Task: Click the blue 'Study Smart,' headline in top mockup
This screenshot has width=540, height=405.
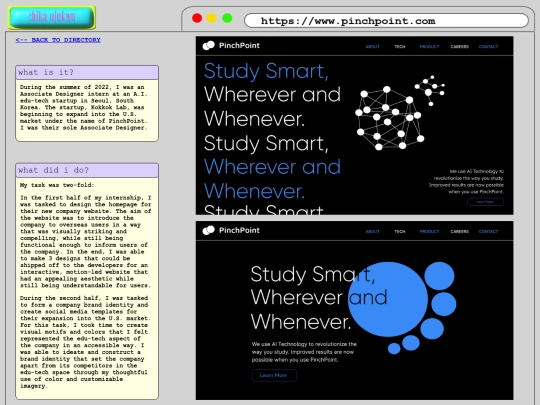Action: [266, 71]
